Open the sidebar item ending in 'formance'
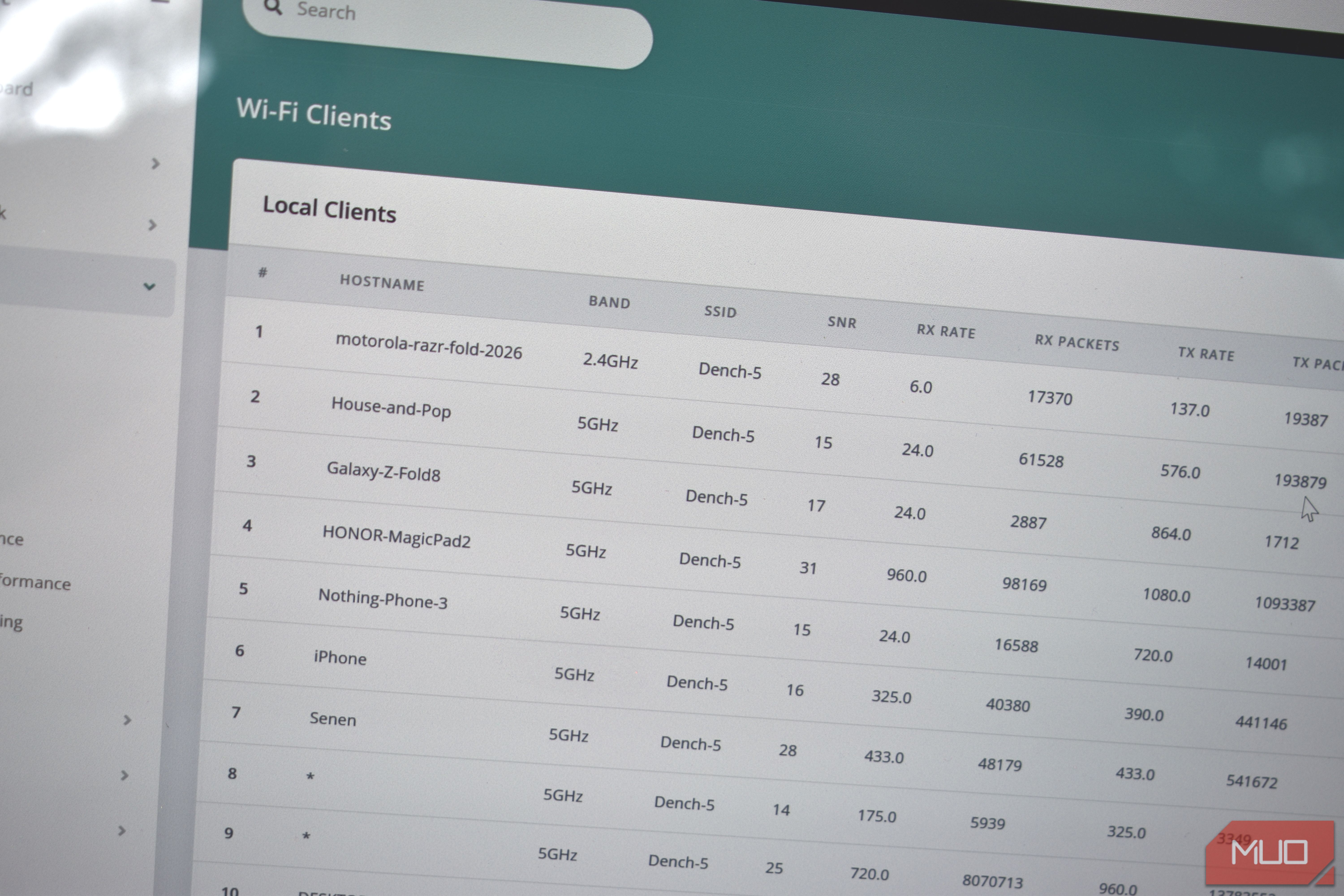 click(x=35, y=582)
